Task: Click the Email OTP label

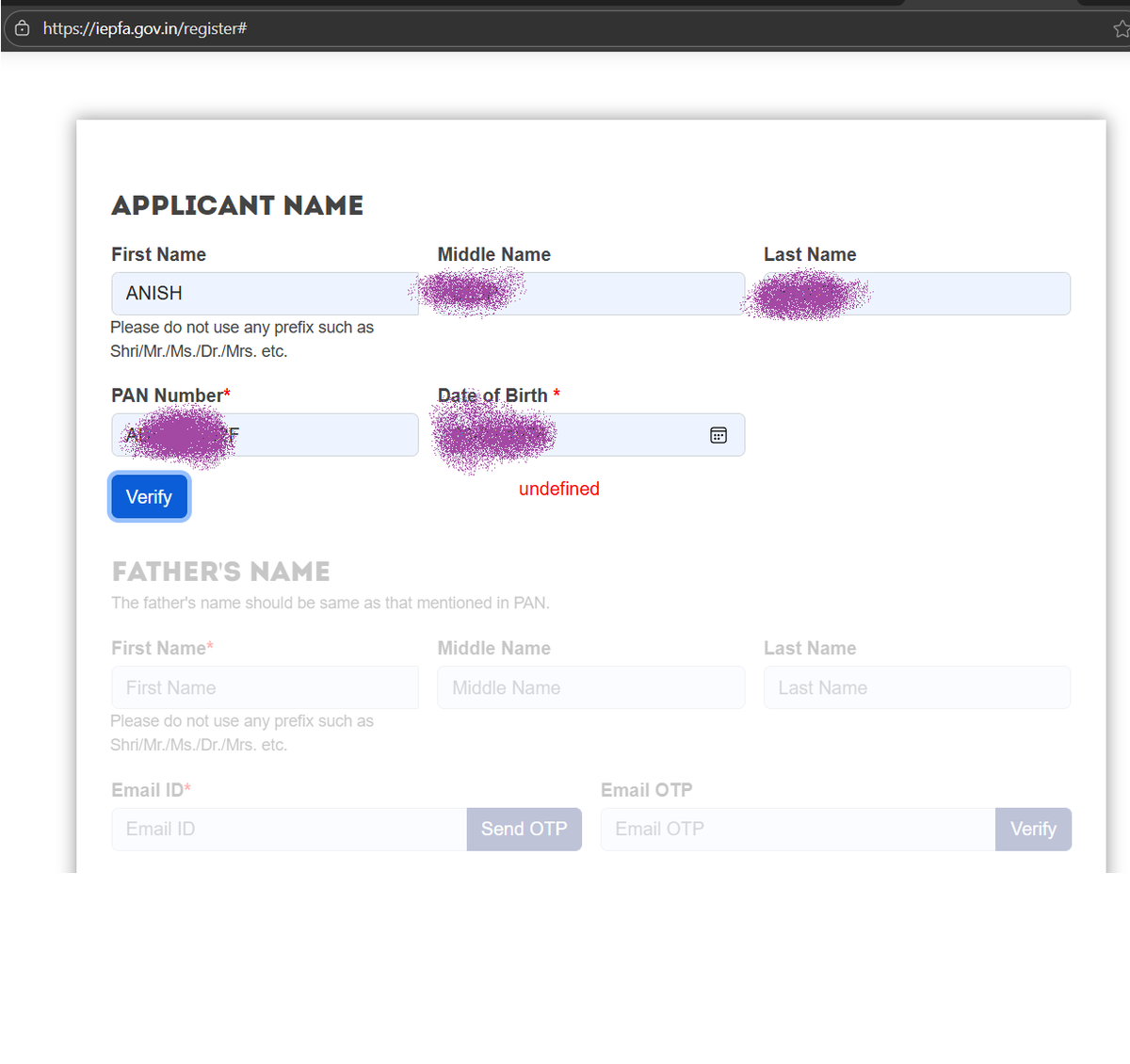Action: point(647,790)
